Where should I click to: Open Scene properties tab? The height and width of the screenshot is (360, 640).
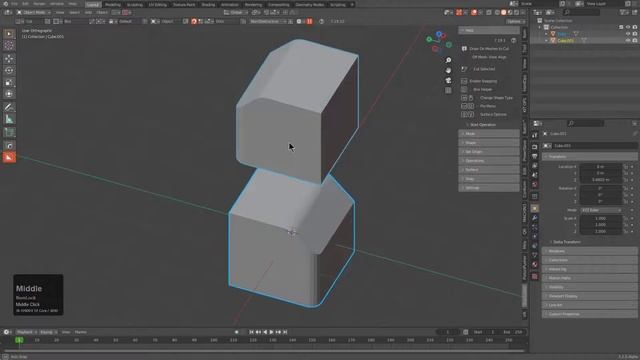click(x=535, y=175)
